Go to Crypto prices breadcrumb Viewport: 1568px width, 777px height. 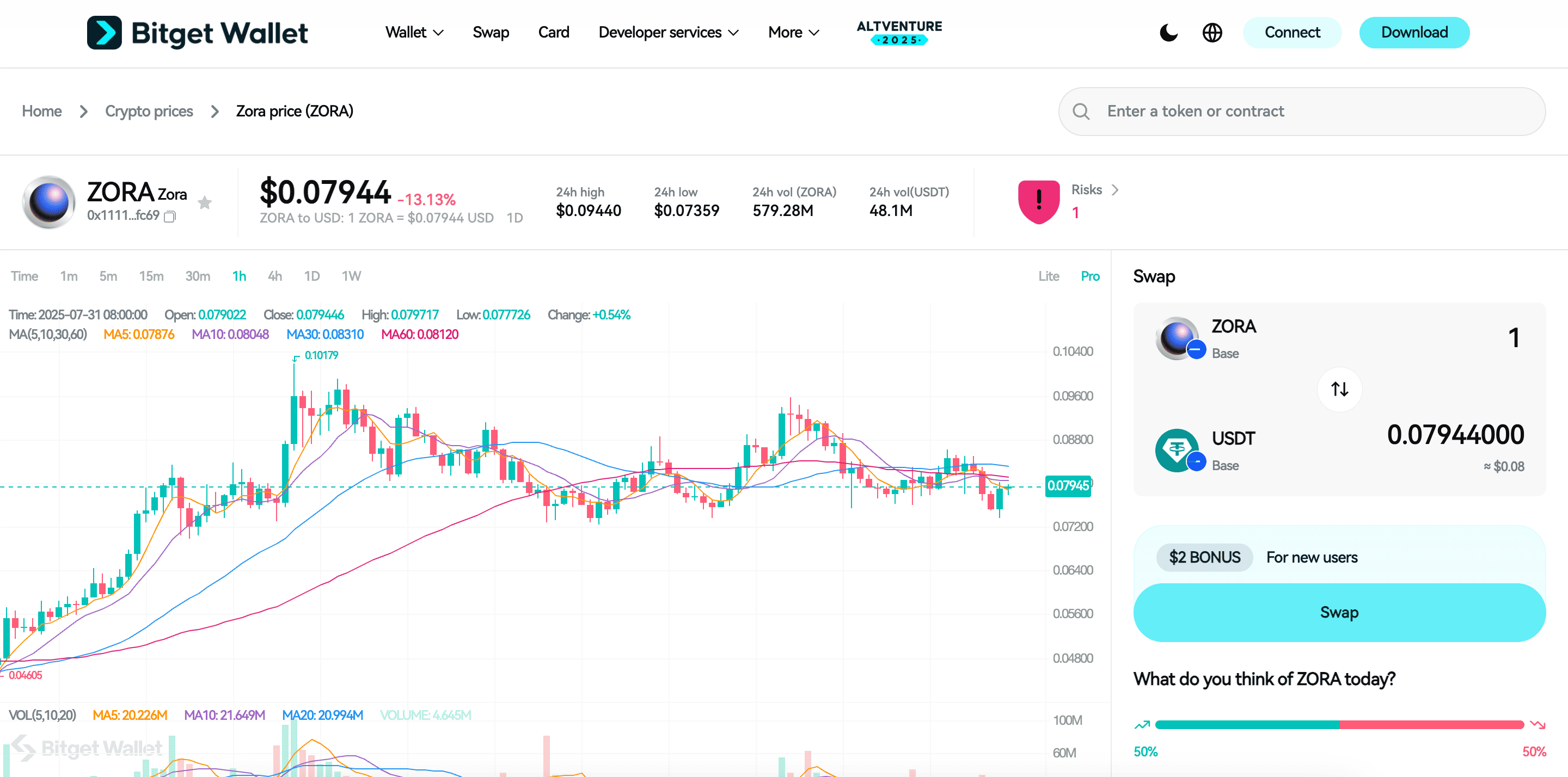click(x=149, y=112)
